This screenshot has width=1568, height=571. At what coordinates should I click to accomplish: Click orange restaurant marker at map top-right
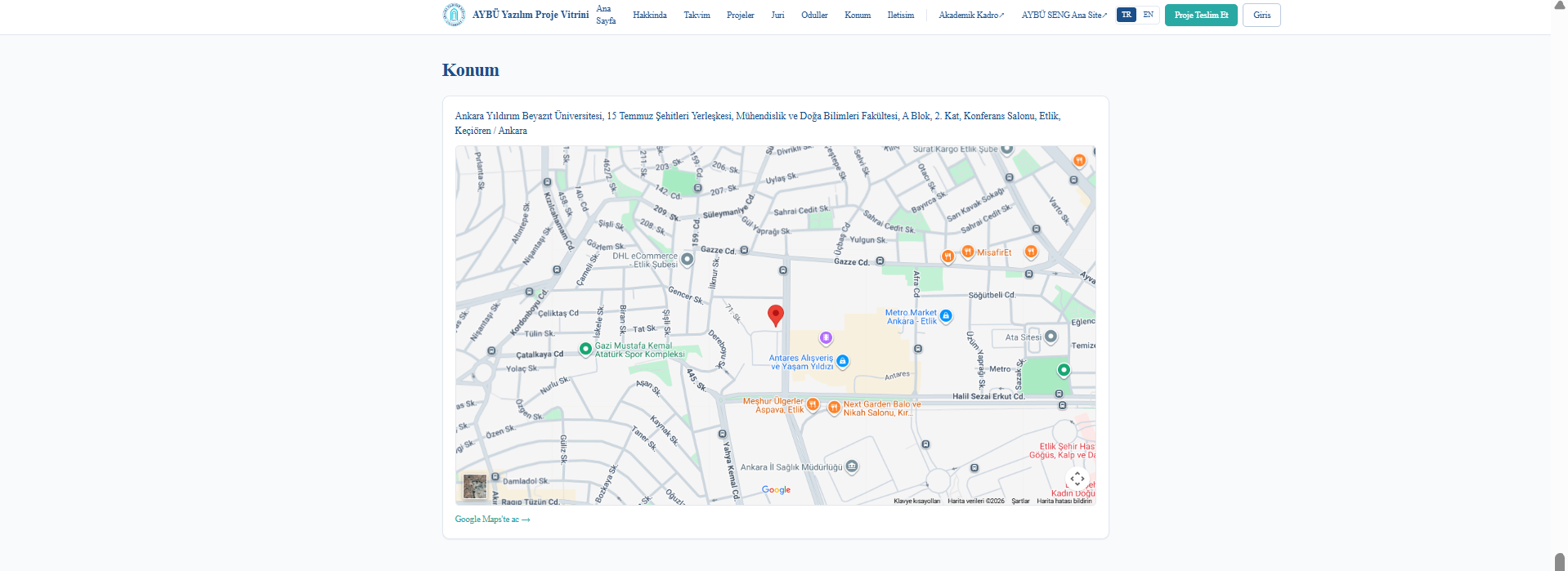(1079, 160)
